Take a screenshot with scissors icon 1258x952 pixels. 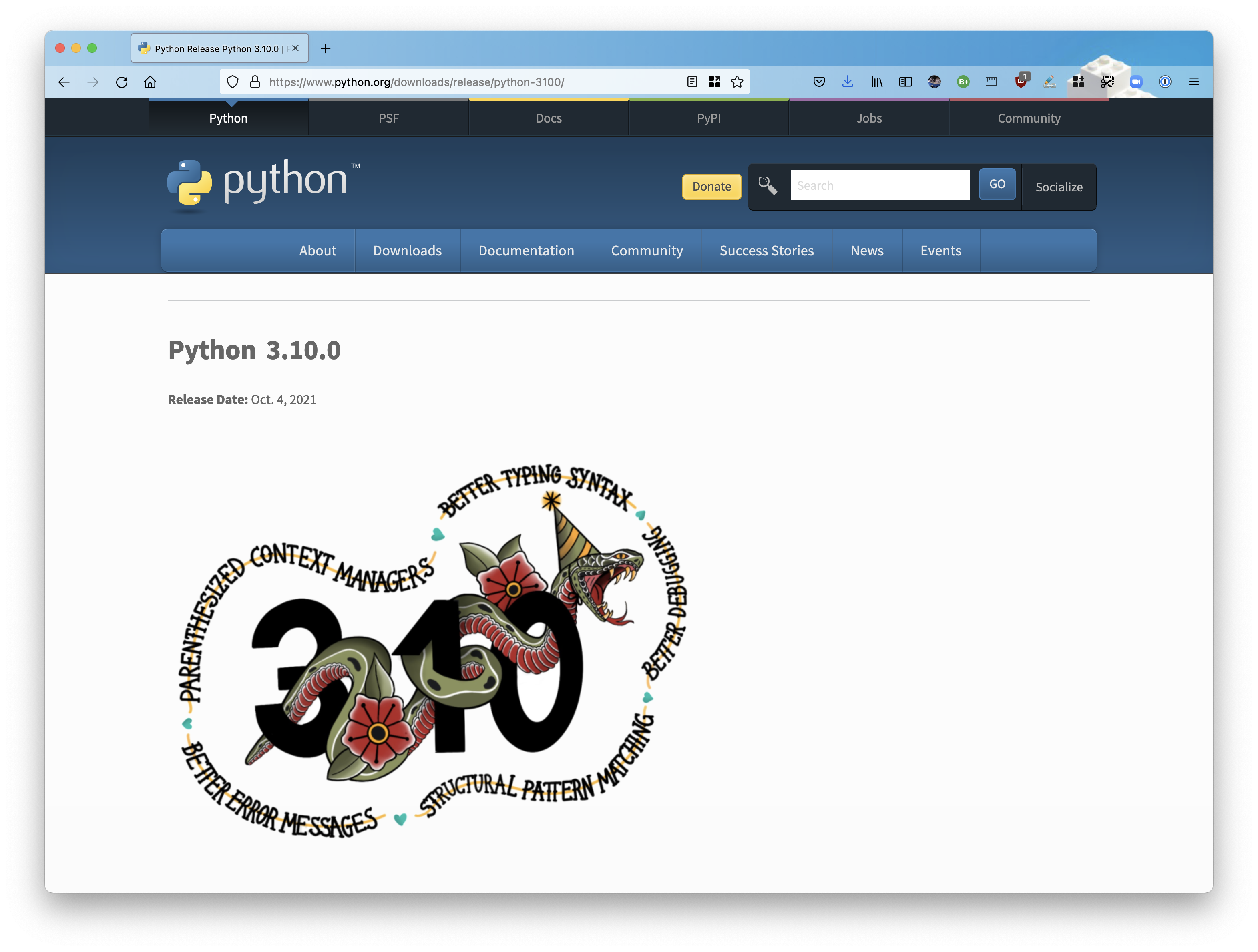1107,82
